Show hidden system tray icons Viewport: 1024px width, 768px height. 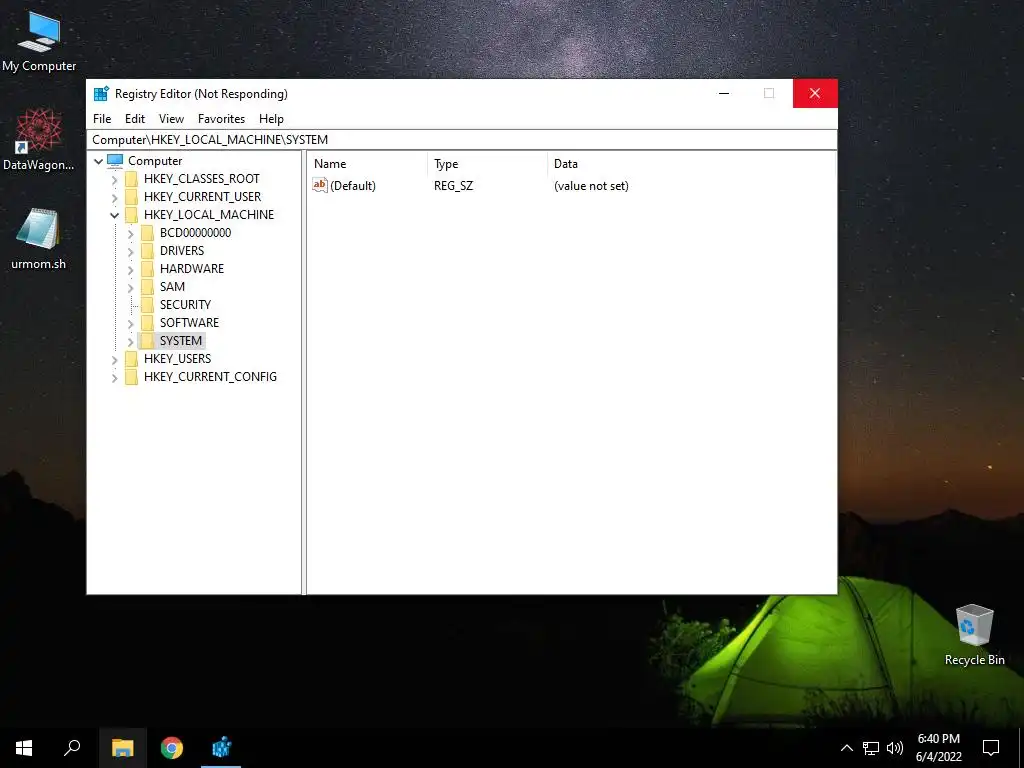[846, 748]
